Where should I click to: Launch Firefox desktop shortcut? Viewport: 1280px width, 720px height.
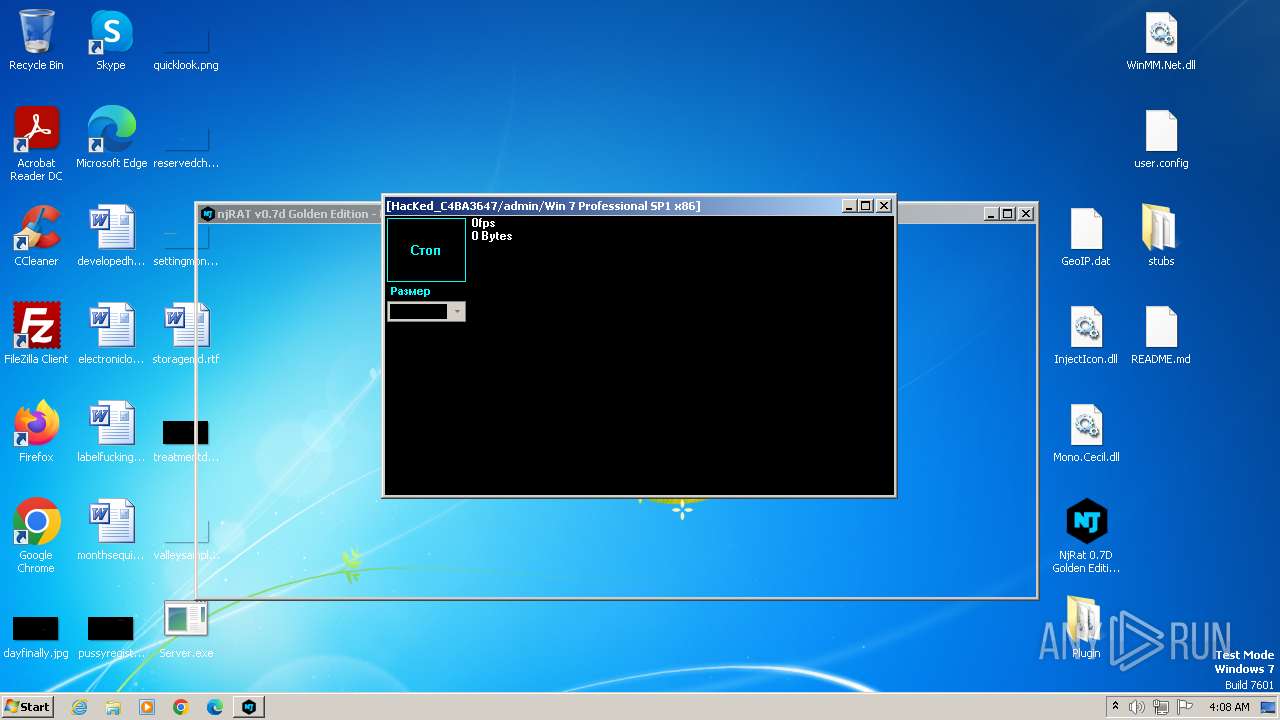click(x=36, y=433)
